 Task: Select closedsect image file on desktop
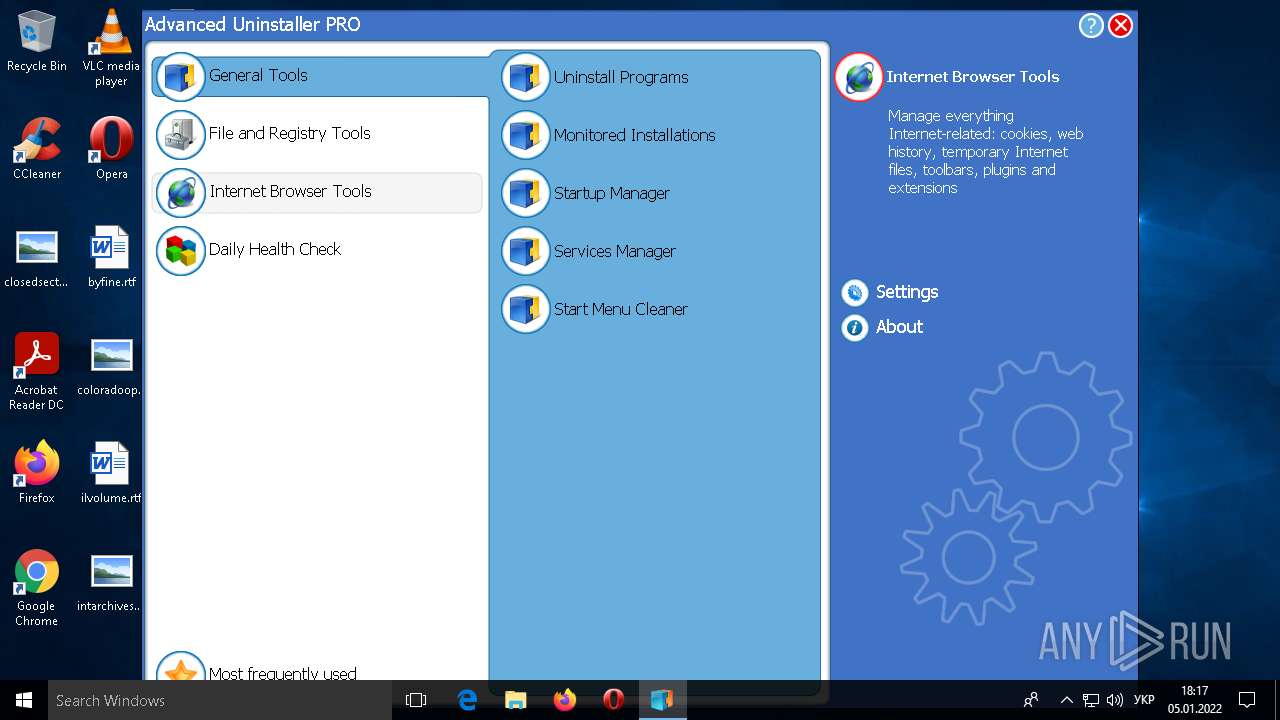coord(37,258)
